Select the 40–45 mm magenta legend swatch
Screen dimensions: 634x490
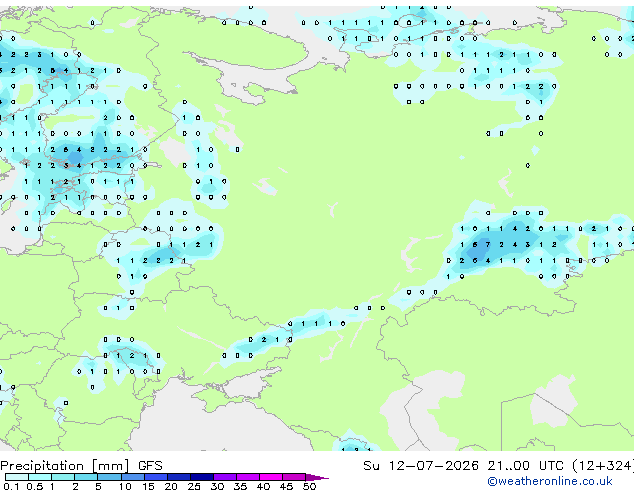click(271, 477)
